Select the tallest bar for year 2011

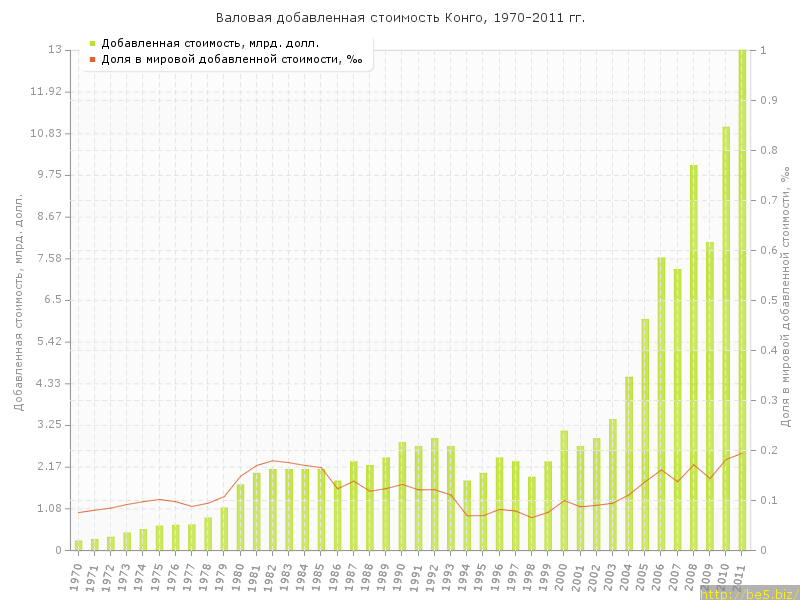[742, 300]
